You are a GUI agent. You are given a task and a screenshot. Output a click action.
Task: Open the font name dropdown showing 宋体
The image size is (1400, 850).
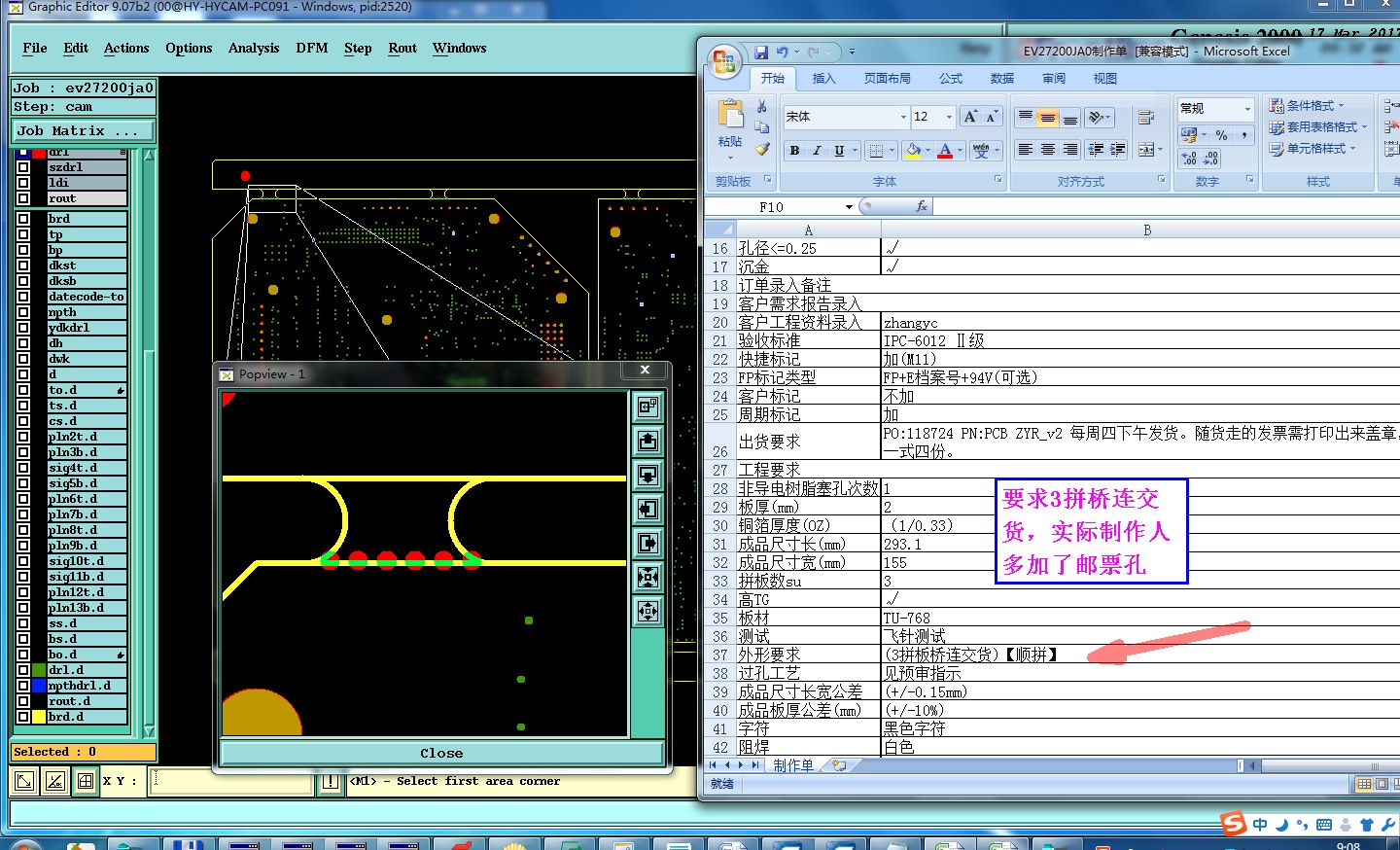coord(902,117)
